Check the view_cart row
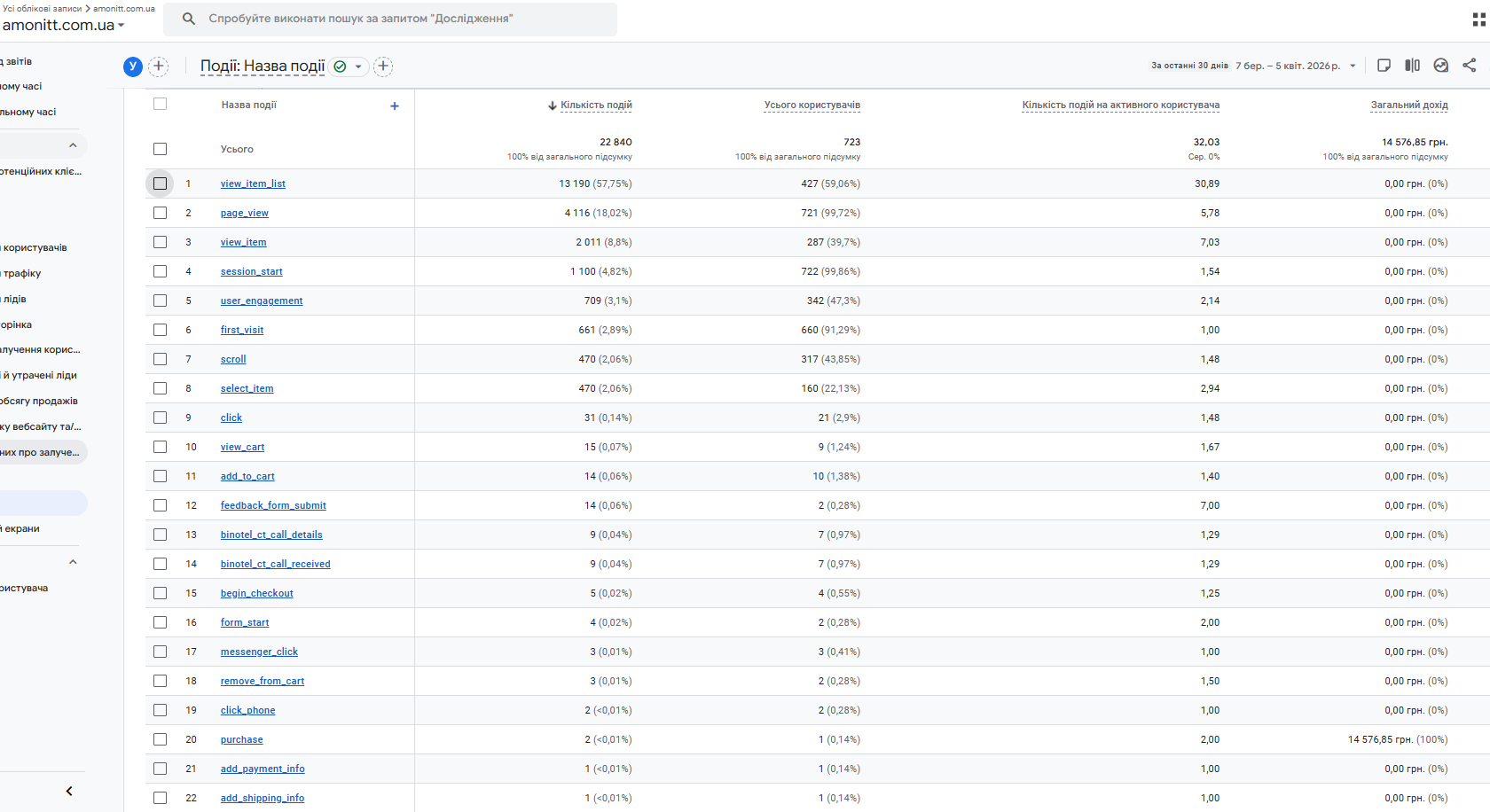 [160, 447]
